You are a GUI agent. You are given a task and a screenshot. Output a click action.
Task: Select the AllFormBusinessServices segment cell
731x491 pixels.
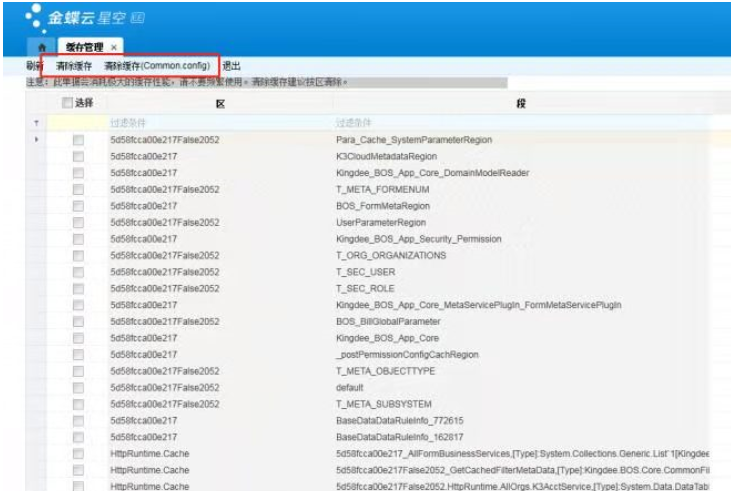tap(523, 454)
